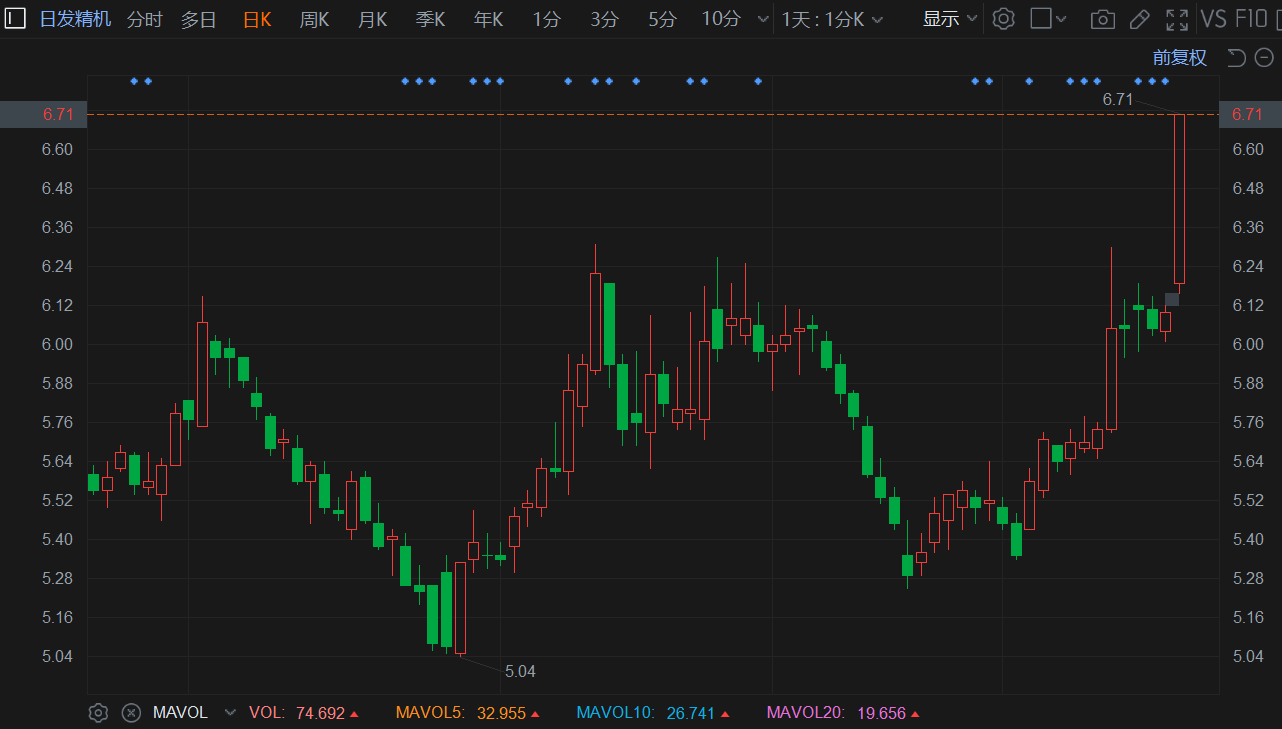Open the 1天:1分K dropdown
The height and width of the screenshot is (729, 1282).
(832, 19)
